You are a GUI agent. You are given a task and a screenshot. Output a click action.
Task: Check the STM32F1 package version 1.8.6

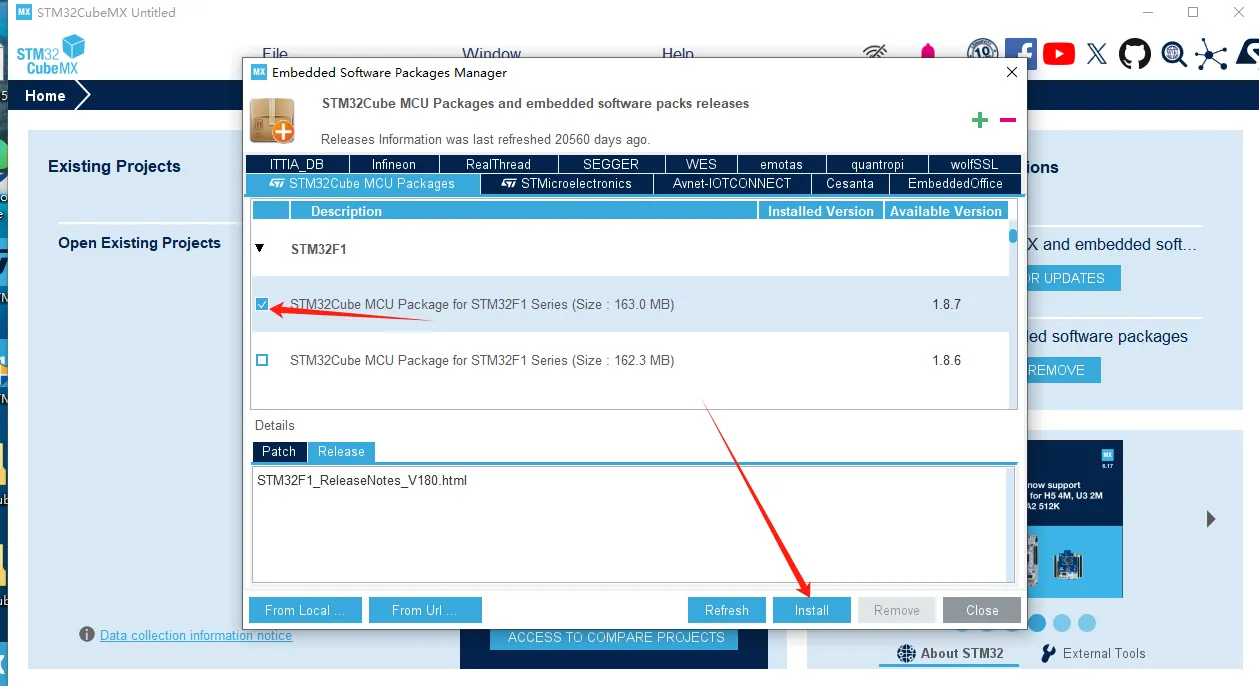click(x=262, y=360)
